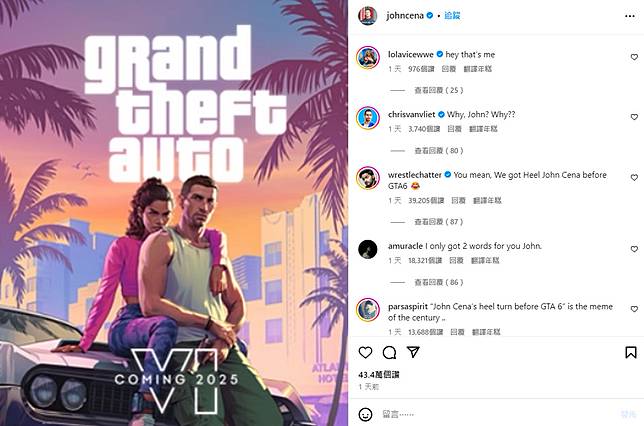Click johncena's profile avatar in header

[368, 16]
